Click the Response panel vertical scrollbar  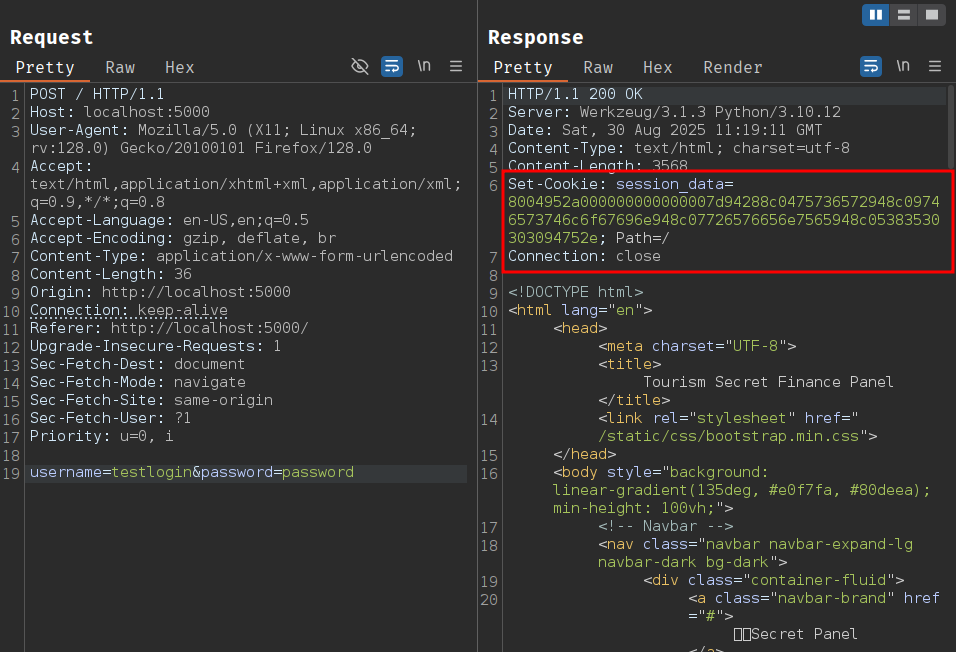coord(950,130)
